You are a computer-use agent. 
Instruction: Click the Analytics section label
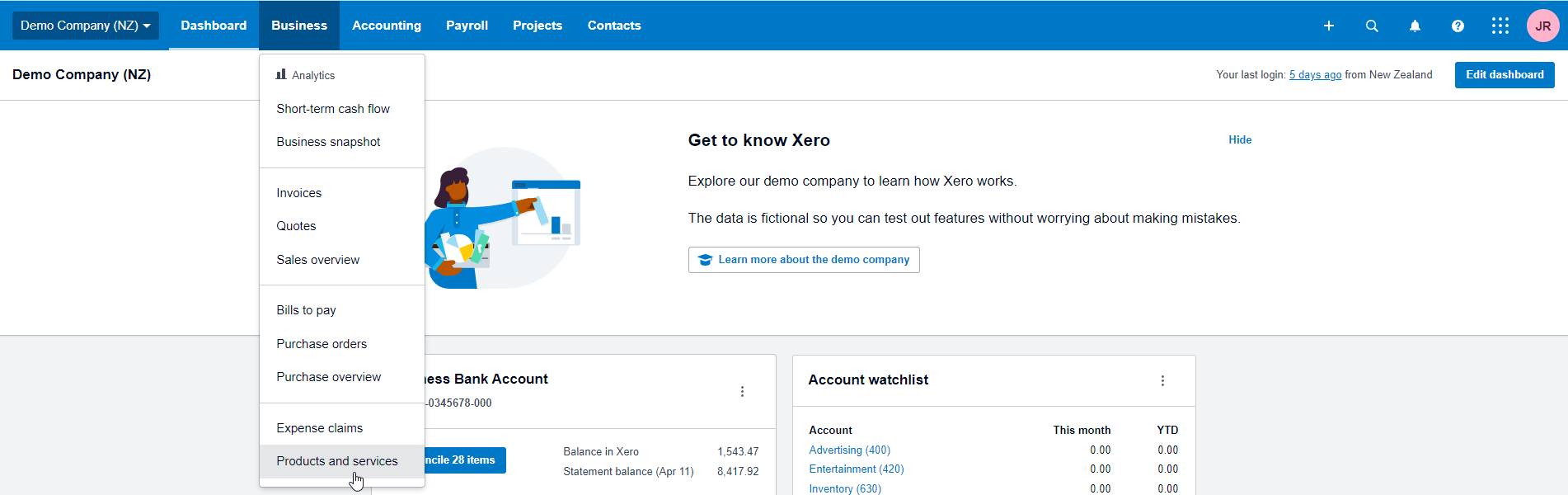[x=305, y=75]
